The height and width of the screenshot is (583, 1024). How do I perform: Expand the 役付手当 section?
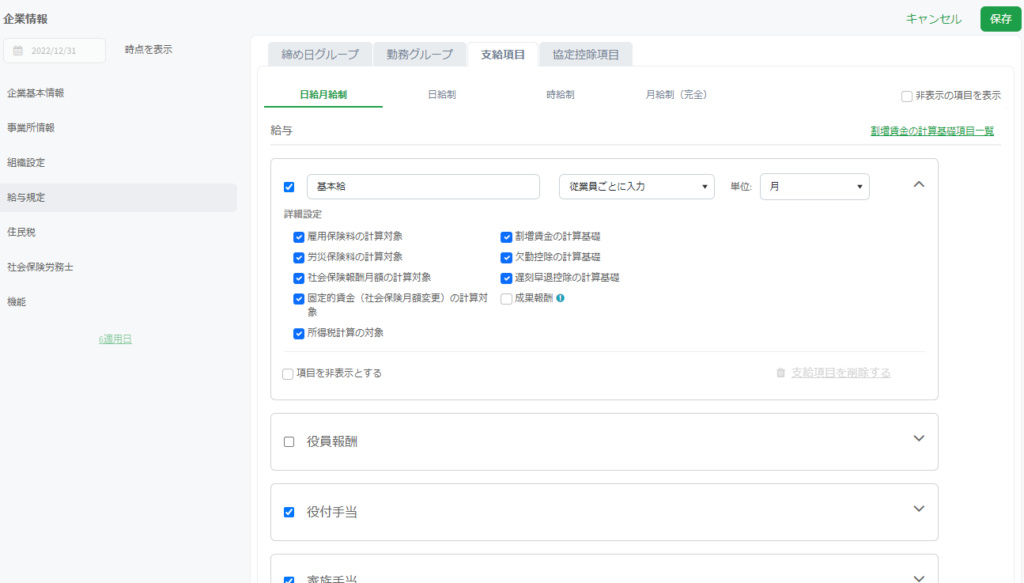tap(919, 510)
